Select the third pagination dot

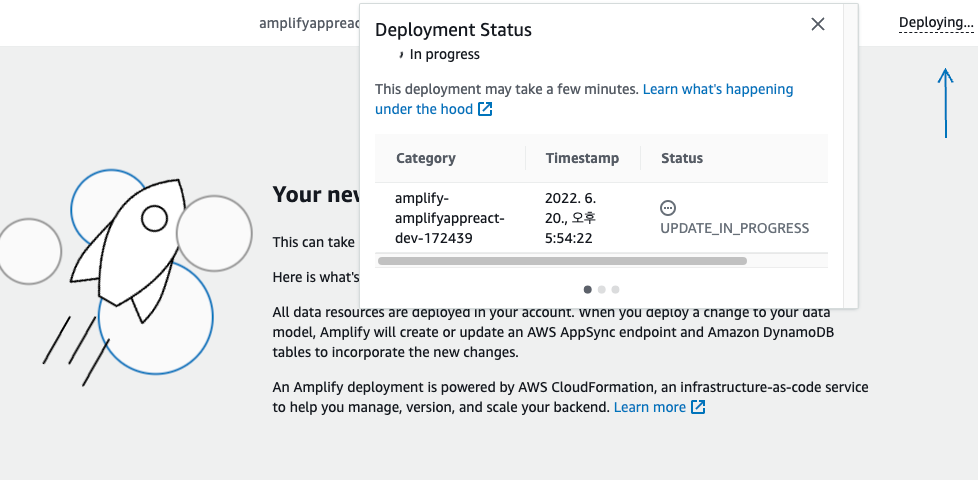616,289
